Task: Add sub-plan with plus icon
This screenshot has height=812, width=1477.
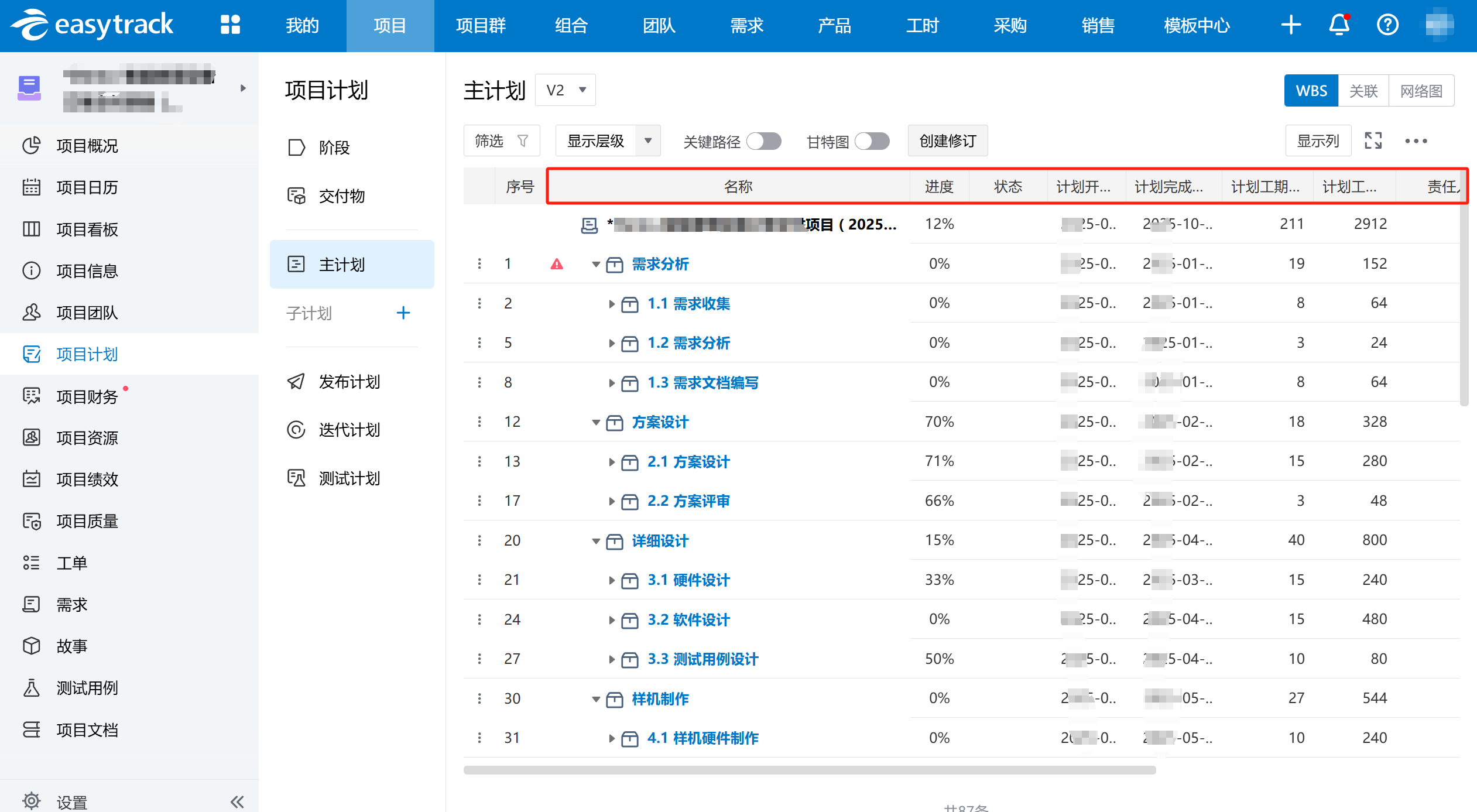Action: pos(403,313)
